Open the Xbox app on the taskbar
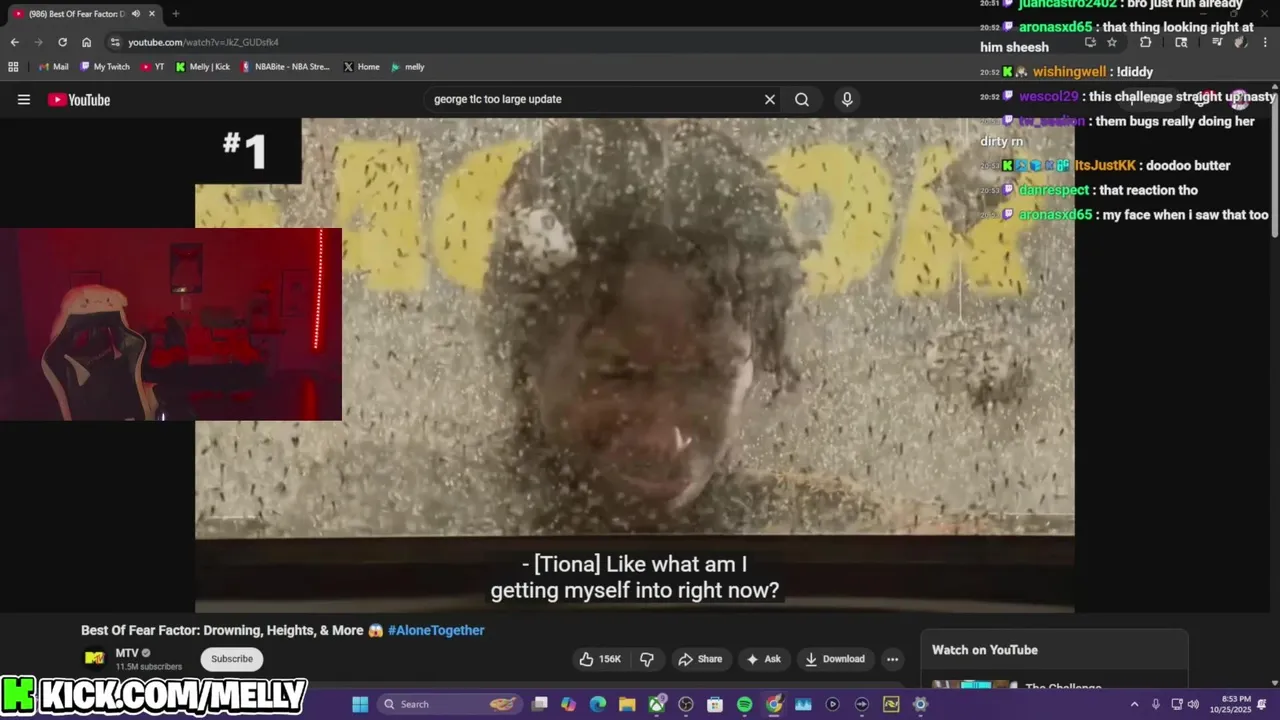 pyautogui.click(x=657, y=704)
